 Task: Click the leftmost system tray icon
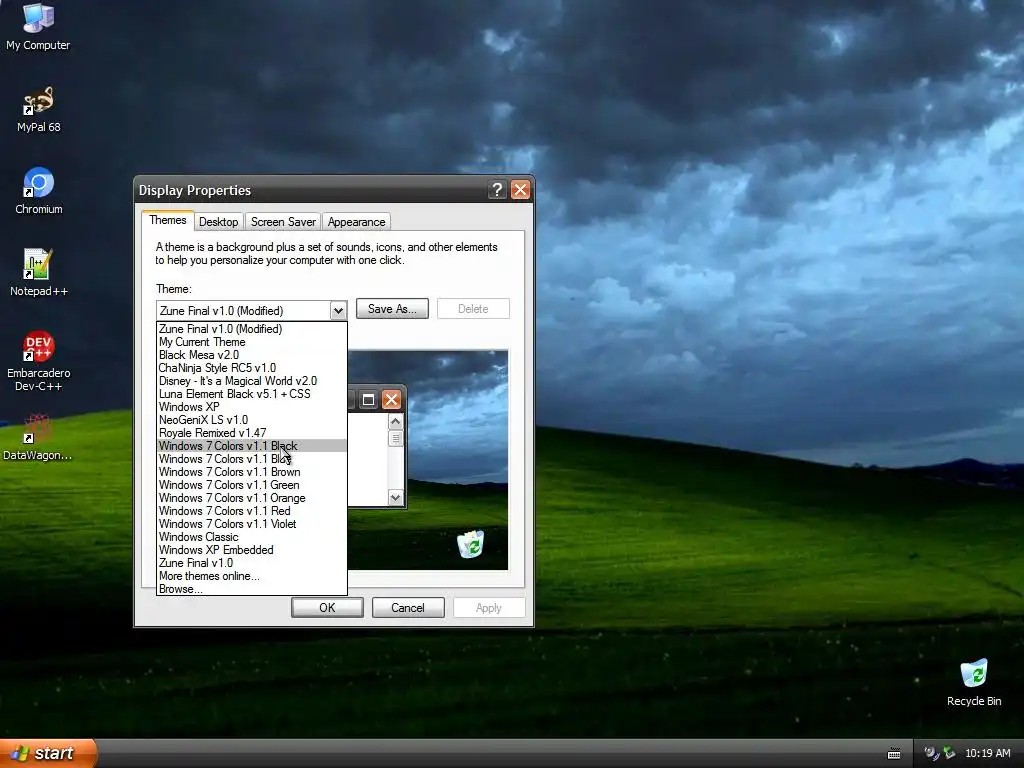click(x=931, y=754)
